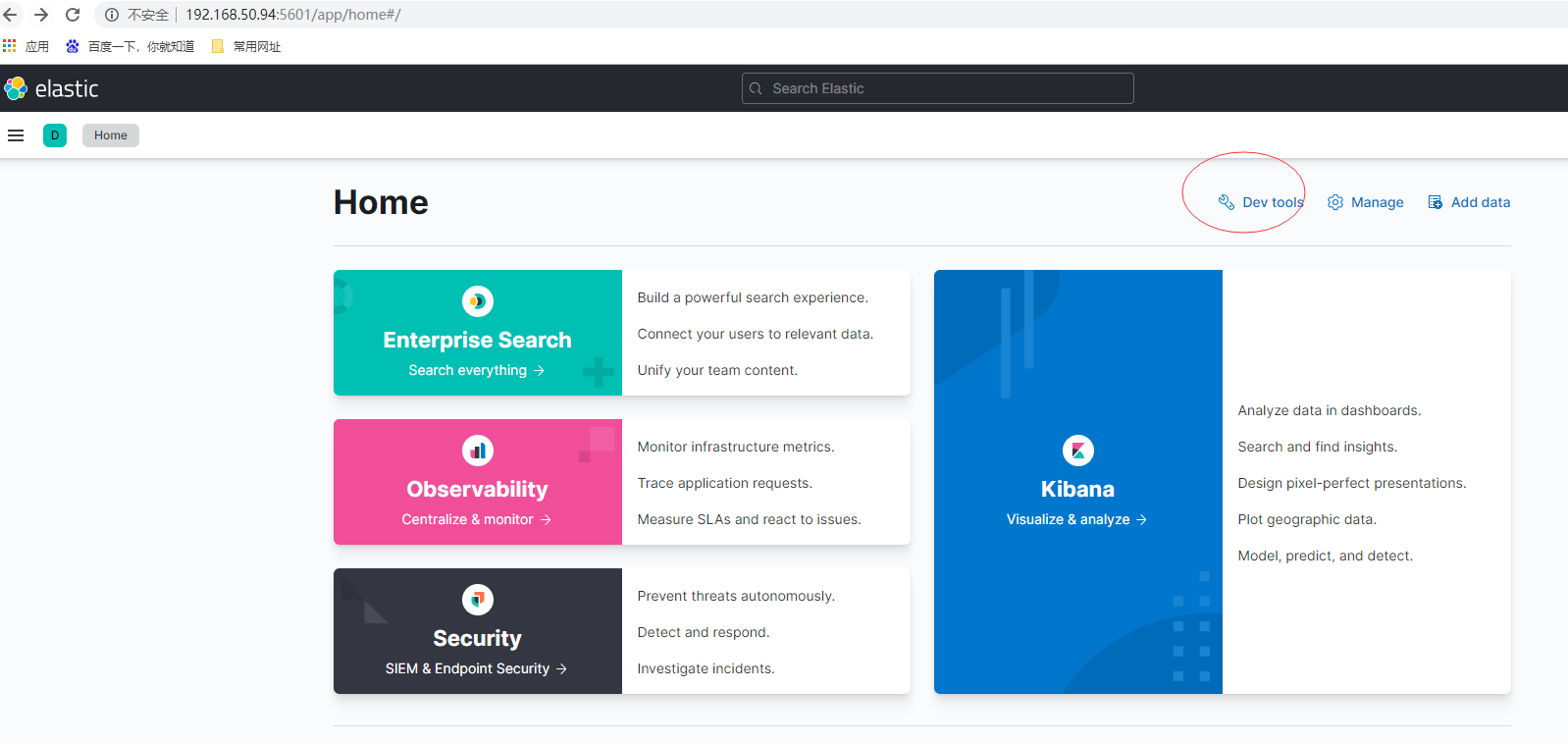
Task: Click the browser address bar URL
Action: click(x=293, y=15)
